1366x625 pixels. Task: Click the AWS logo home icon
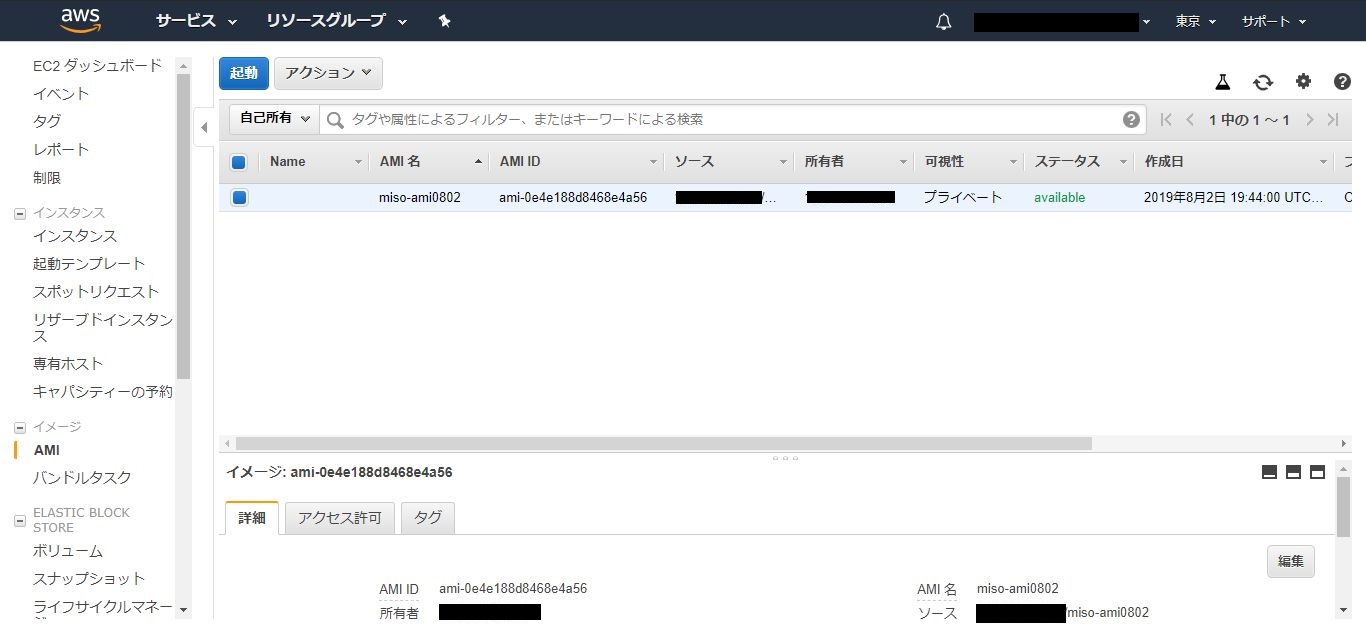(80, 20)
